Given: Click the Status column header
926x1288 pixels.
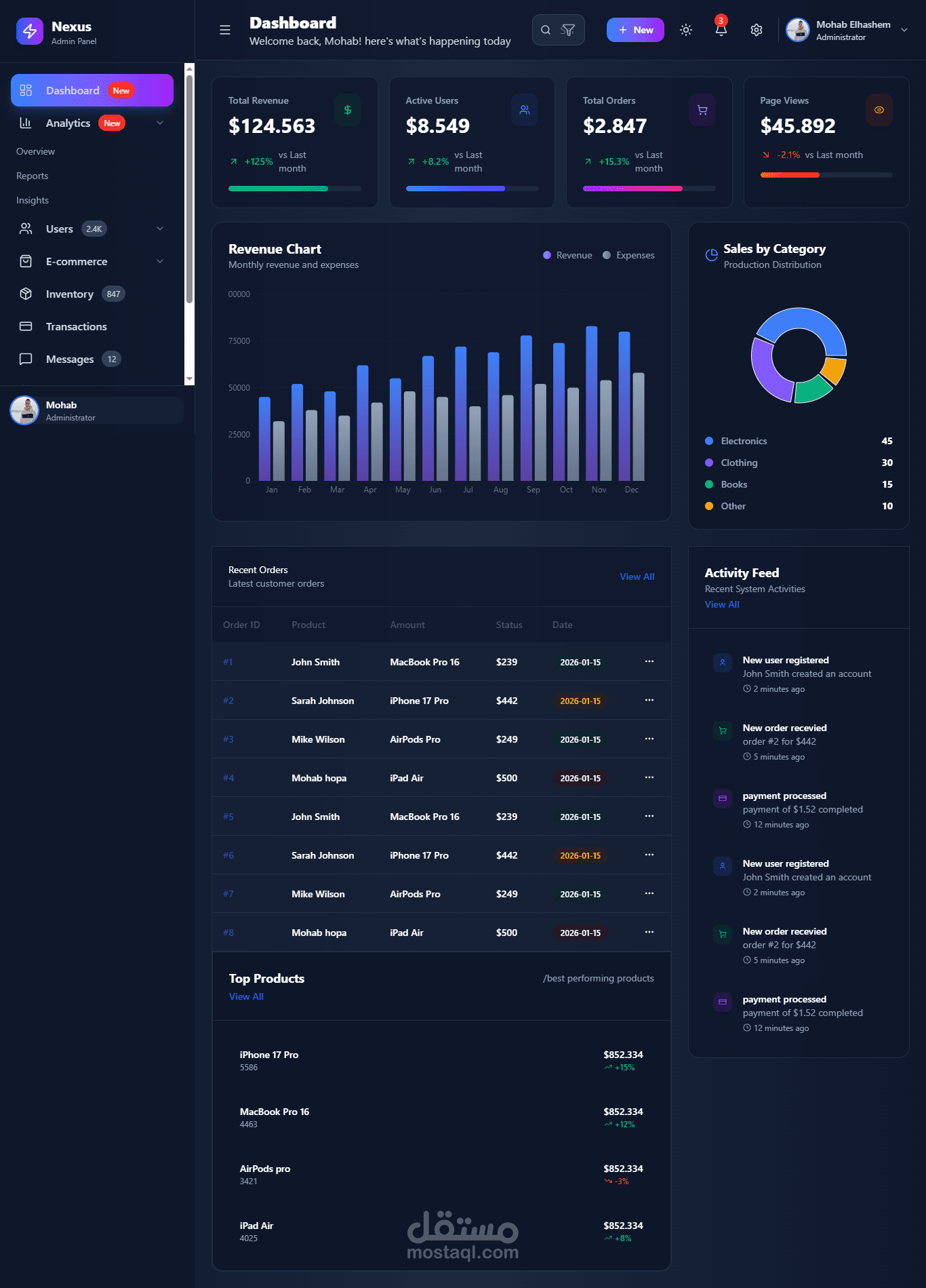Looking at the screenshot, I should (x=509, y=625).
